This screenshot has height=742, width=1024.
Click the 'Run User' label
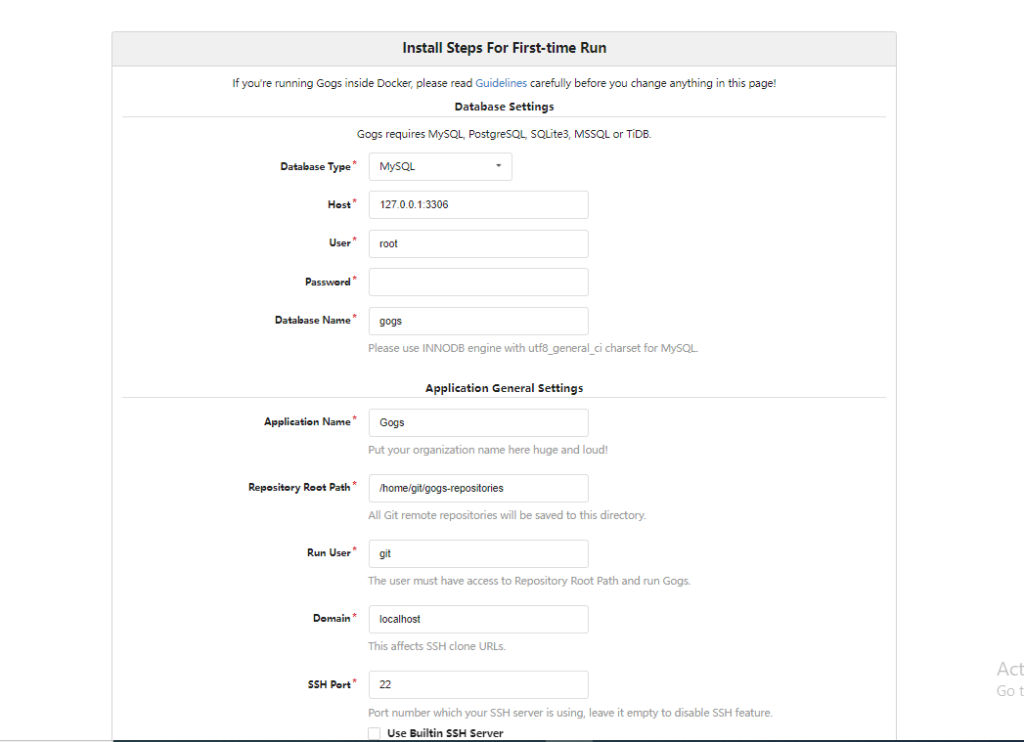pyautogui.click(x=329, y=553)
